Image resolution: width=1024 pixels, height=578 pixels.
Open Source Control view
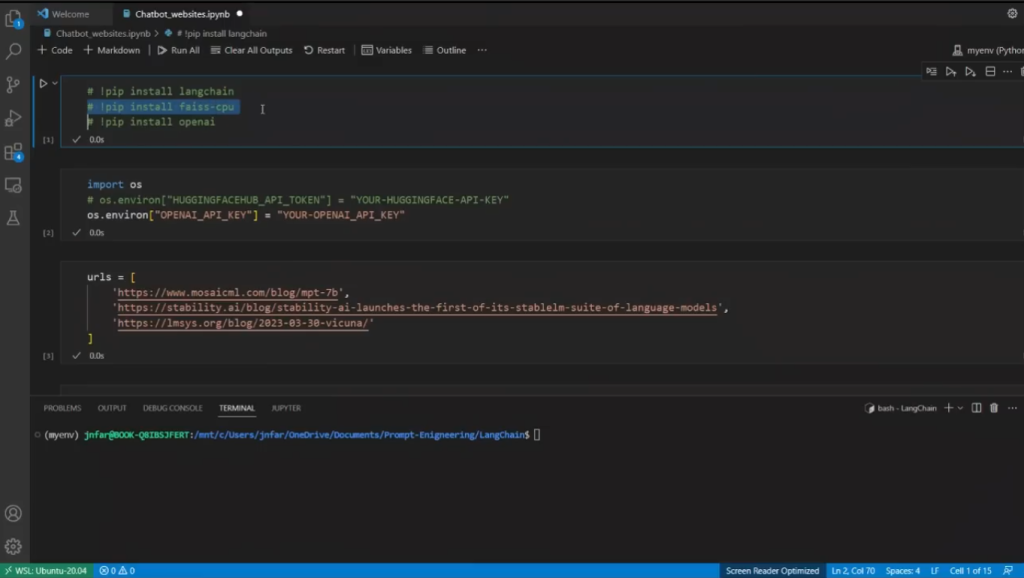[13, 84]
